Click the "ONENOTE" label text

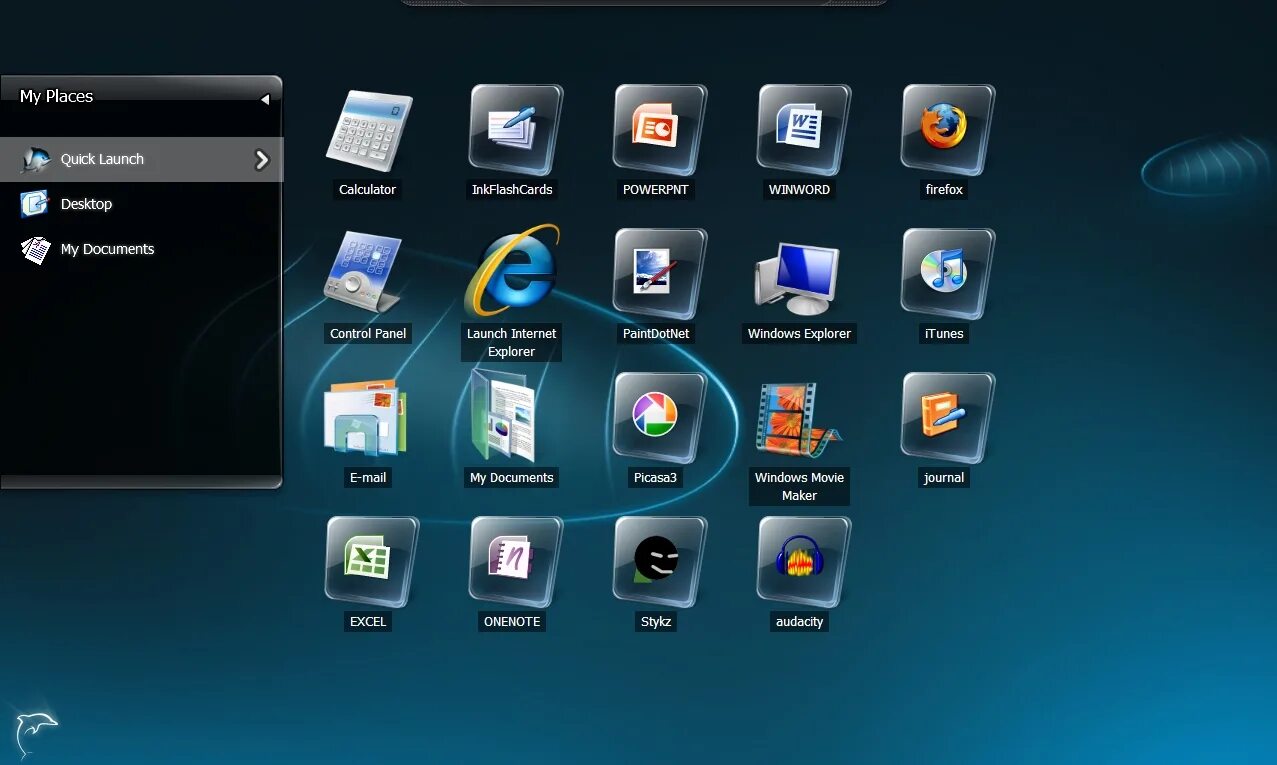512,621
